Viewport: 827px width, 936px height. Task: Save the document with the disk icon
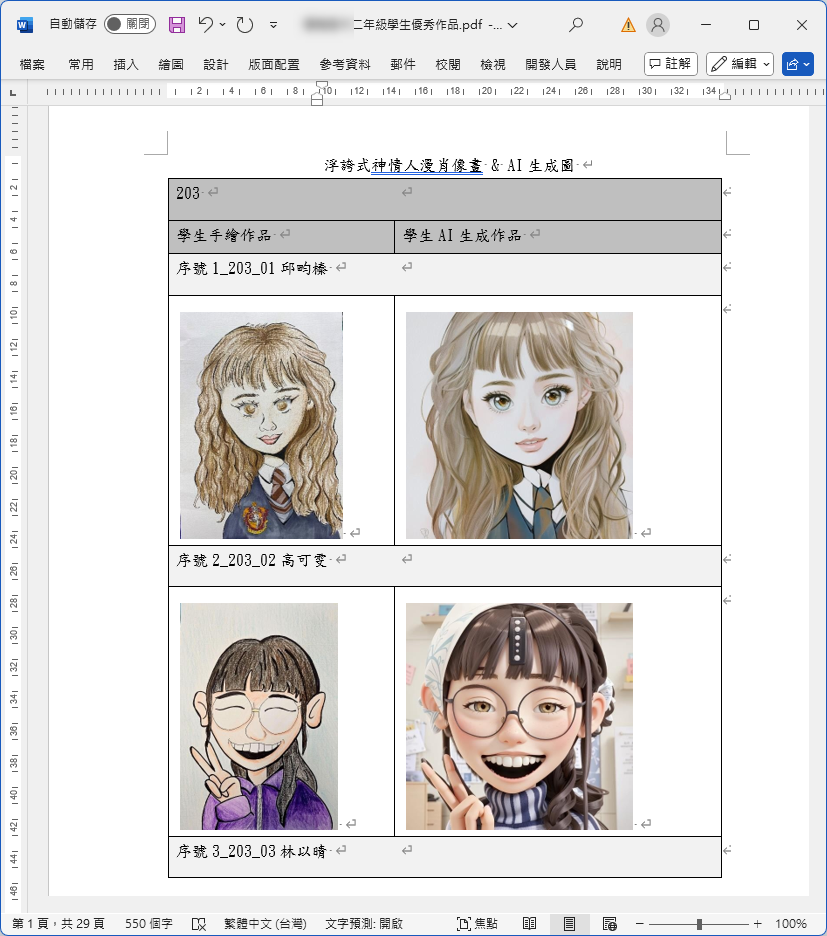[177, 24]
